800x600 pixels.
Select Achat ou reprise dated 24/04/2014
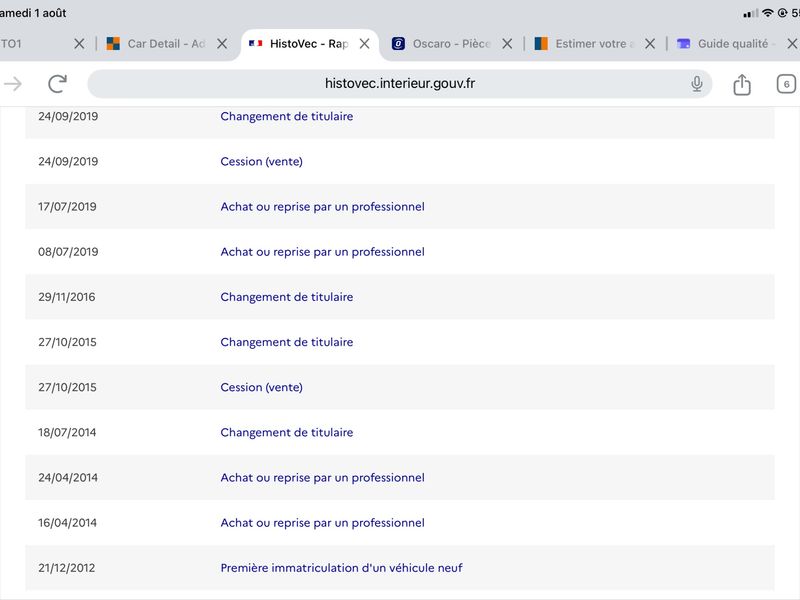tap(322, 478)
